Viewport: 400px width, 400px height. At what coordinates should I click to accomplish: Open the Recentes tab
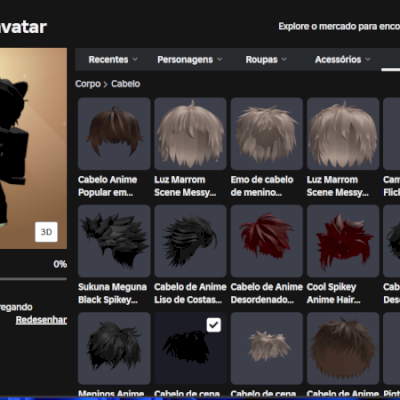[x=108, y=60]
